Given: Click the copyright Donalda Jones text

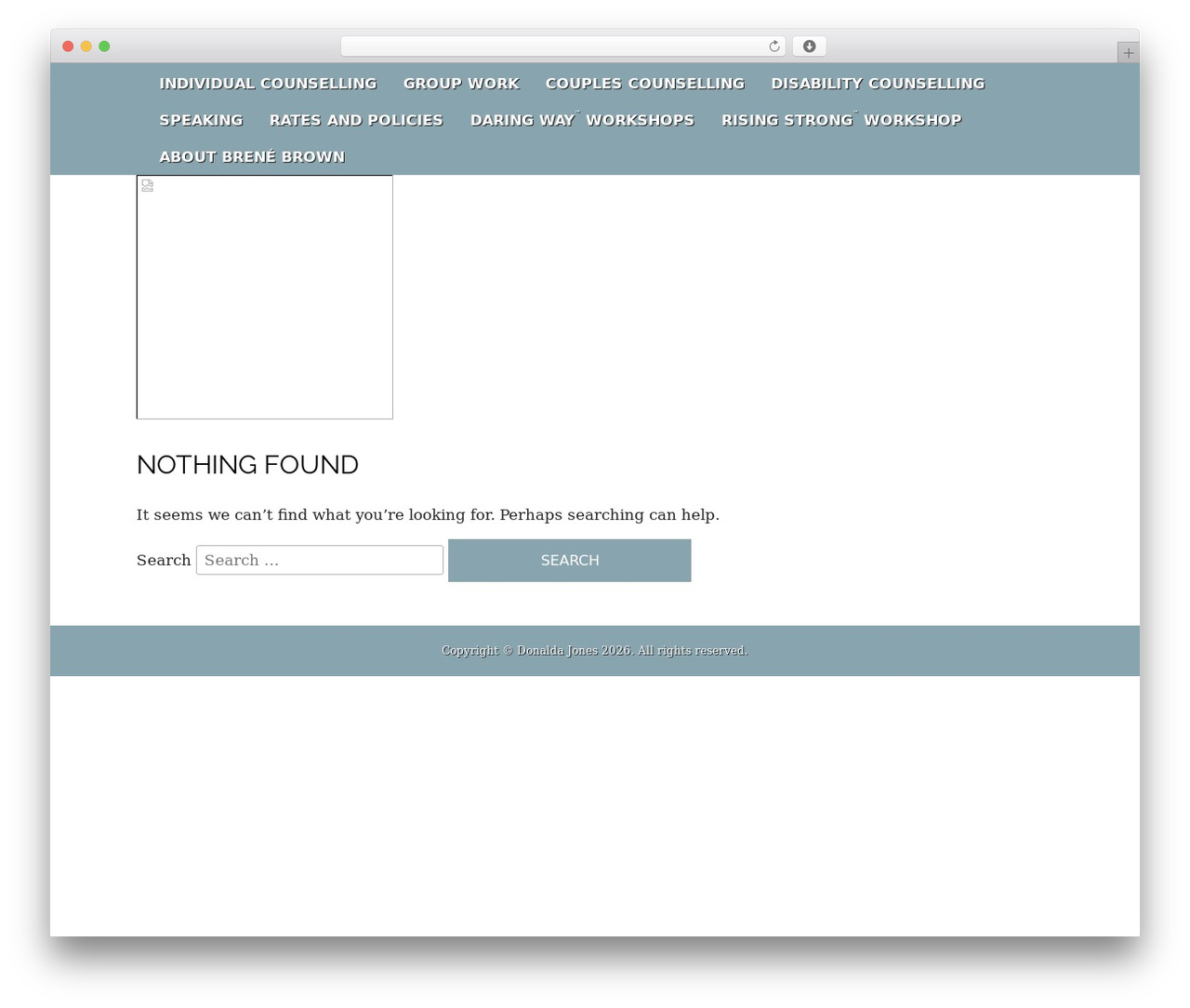Looking at the screenshot, I should click(x=595, y=651).
